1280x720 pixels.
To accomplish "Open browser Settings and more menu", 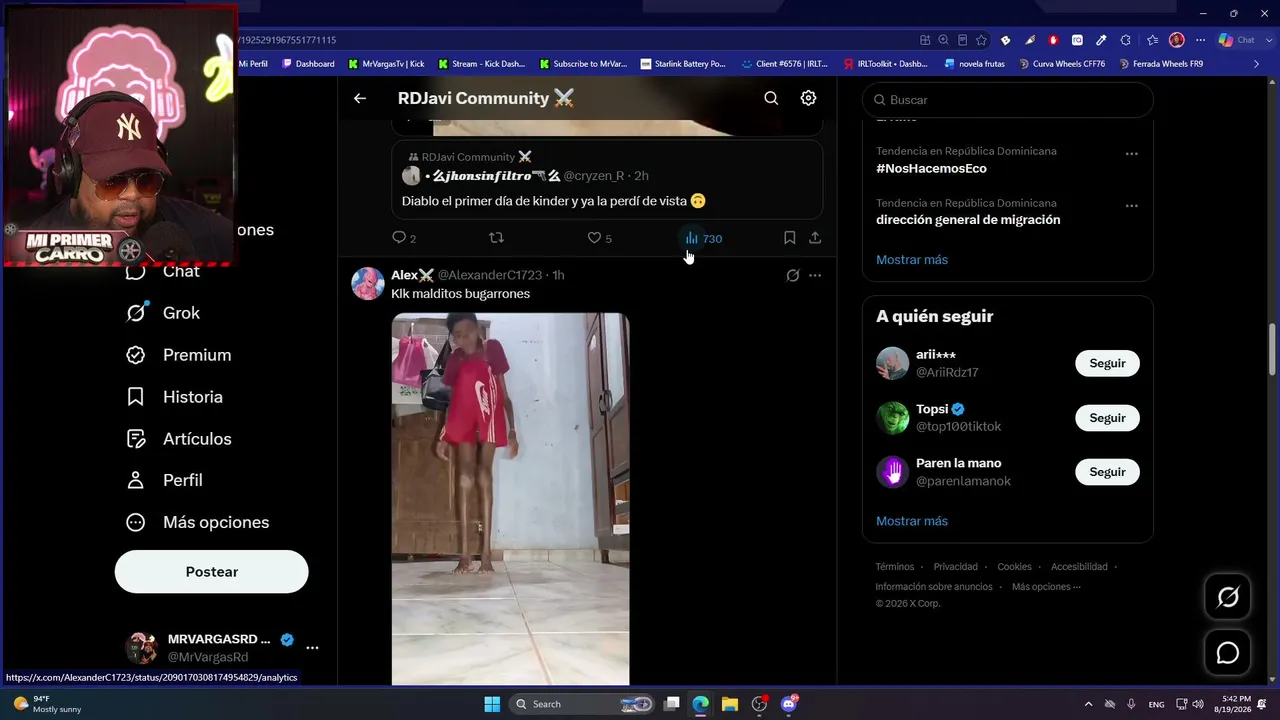I will pyautogui.click(x=1200, y=40).
